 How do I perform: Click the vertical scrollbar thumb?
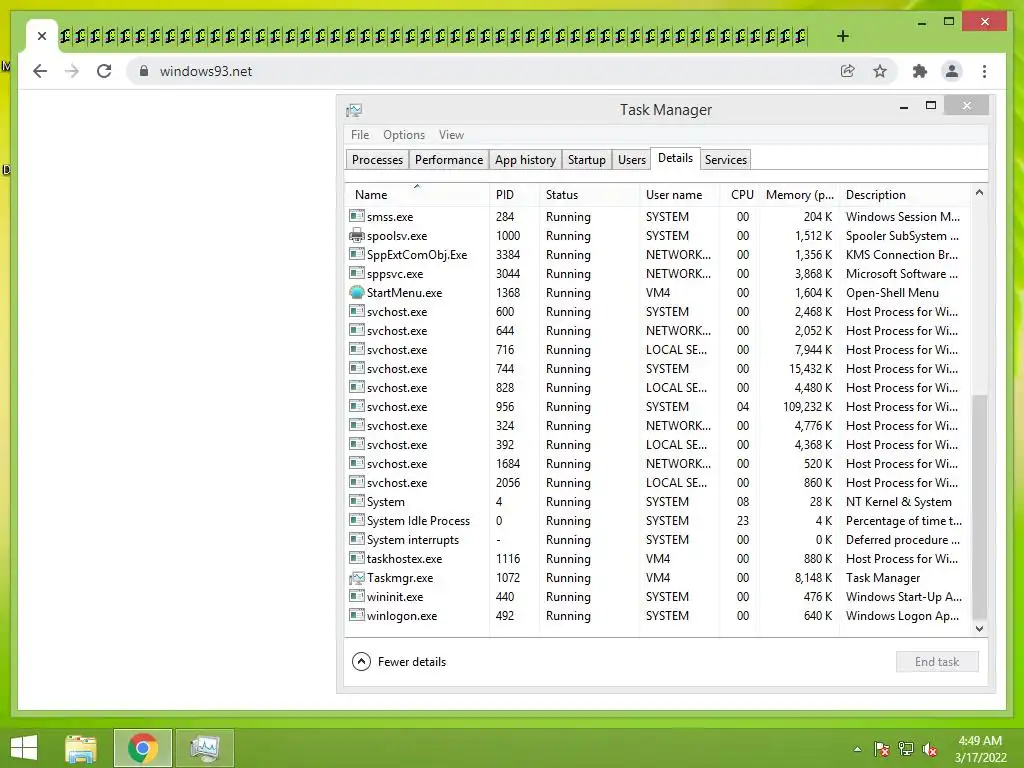click(x=979, y=506)
